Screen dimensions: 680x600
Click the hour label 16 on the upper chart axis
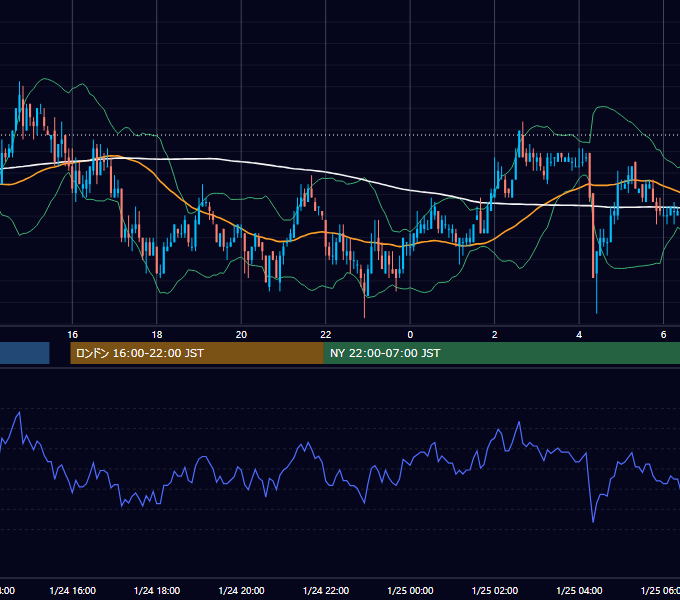[x=72, y=334]
